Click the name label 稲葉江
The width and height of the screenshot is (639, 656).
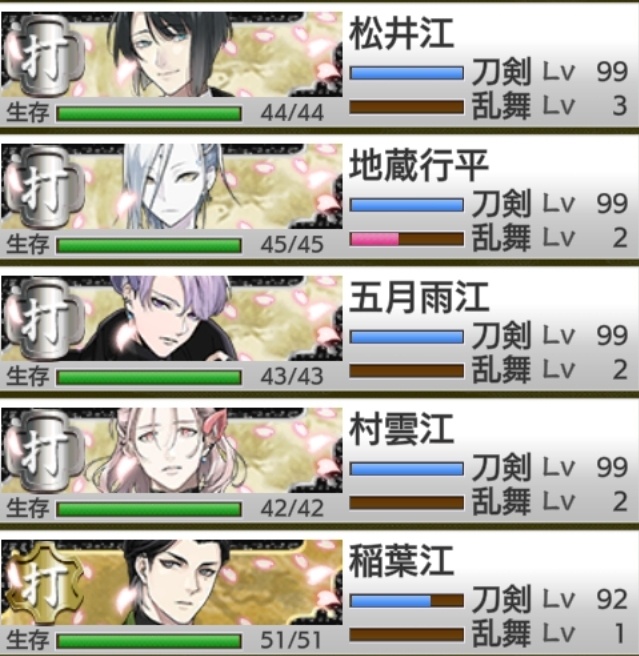click(401, 561)
